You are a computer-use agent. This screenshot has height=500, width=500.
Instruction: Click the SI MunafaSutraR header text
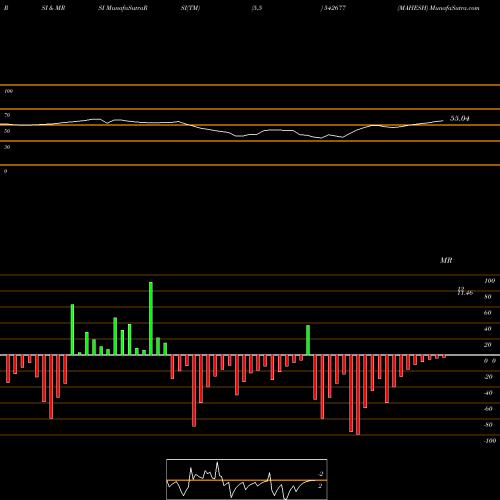coord(123,8)
